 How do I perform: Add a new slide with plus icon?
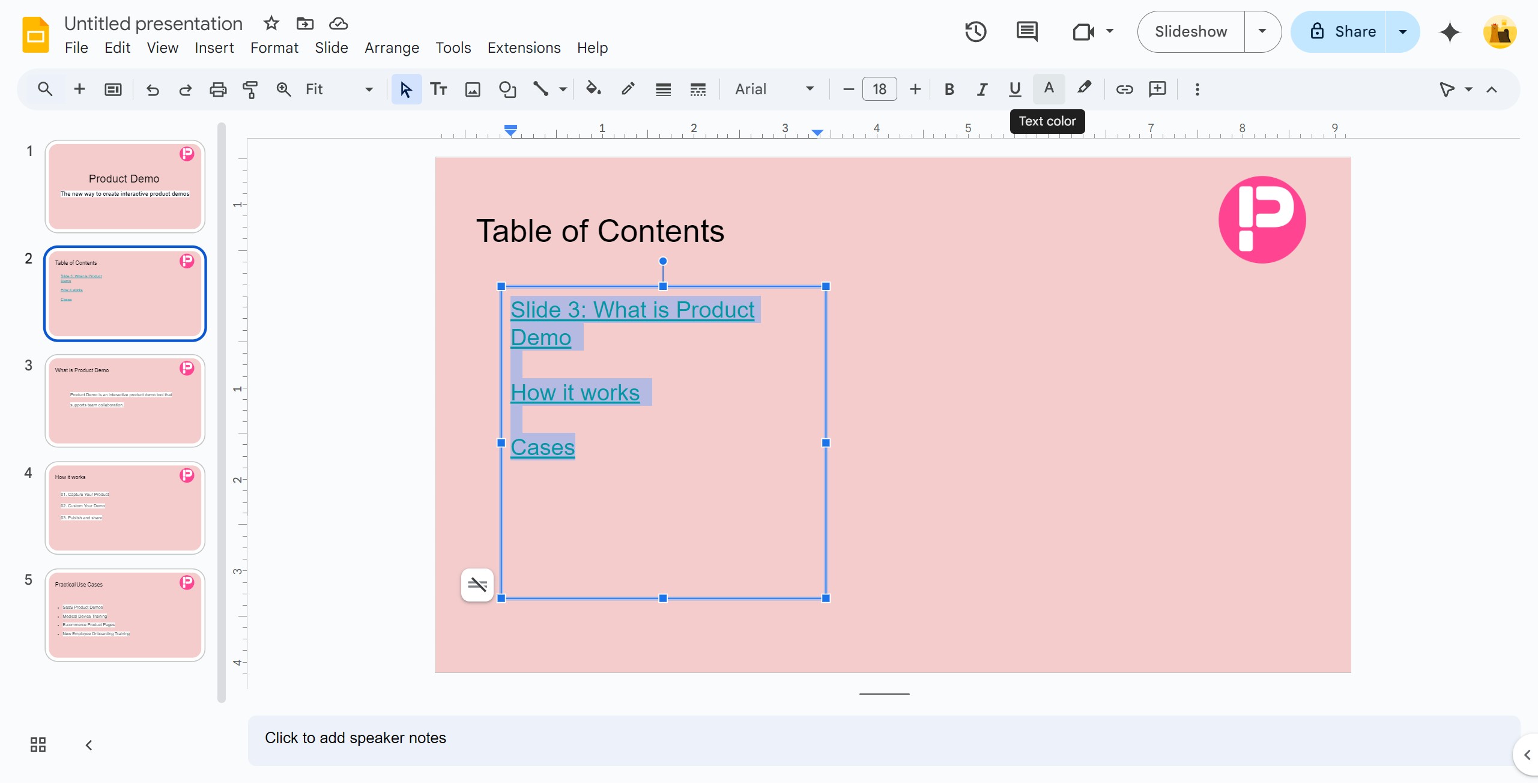point(79,89)
